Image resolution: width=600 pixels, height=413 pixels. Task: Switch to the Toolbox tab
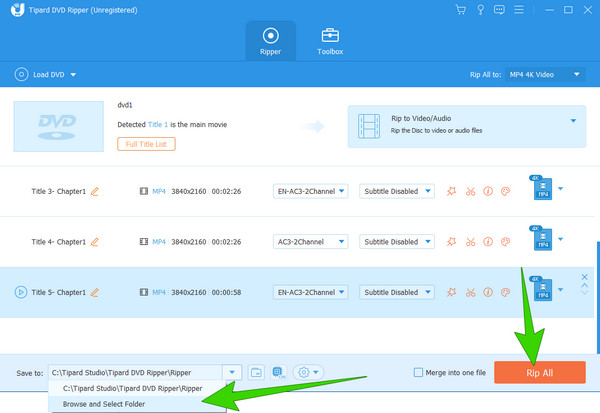pyautogui.click(x=330, y=41)
